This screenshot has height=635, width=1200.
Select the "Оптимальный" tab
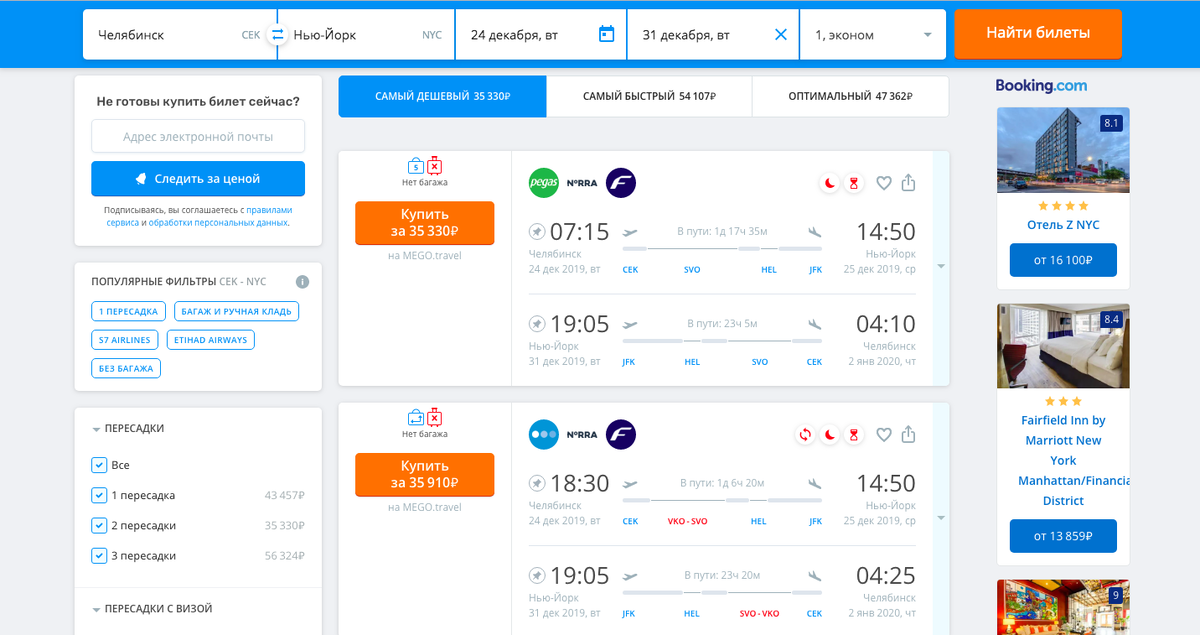850,97
